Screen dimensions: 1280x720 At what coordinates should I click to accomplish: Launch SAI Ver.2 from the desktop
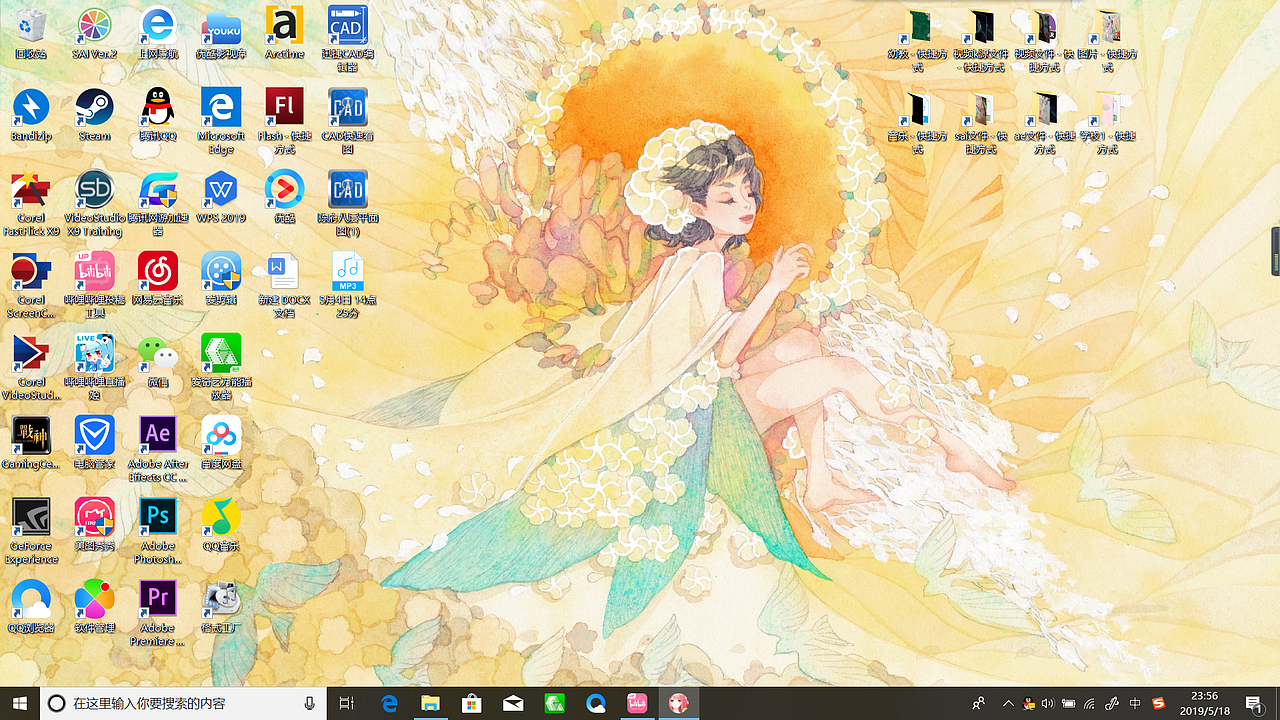click(x=95, y=33)
